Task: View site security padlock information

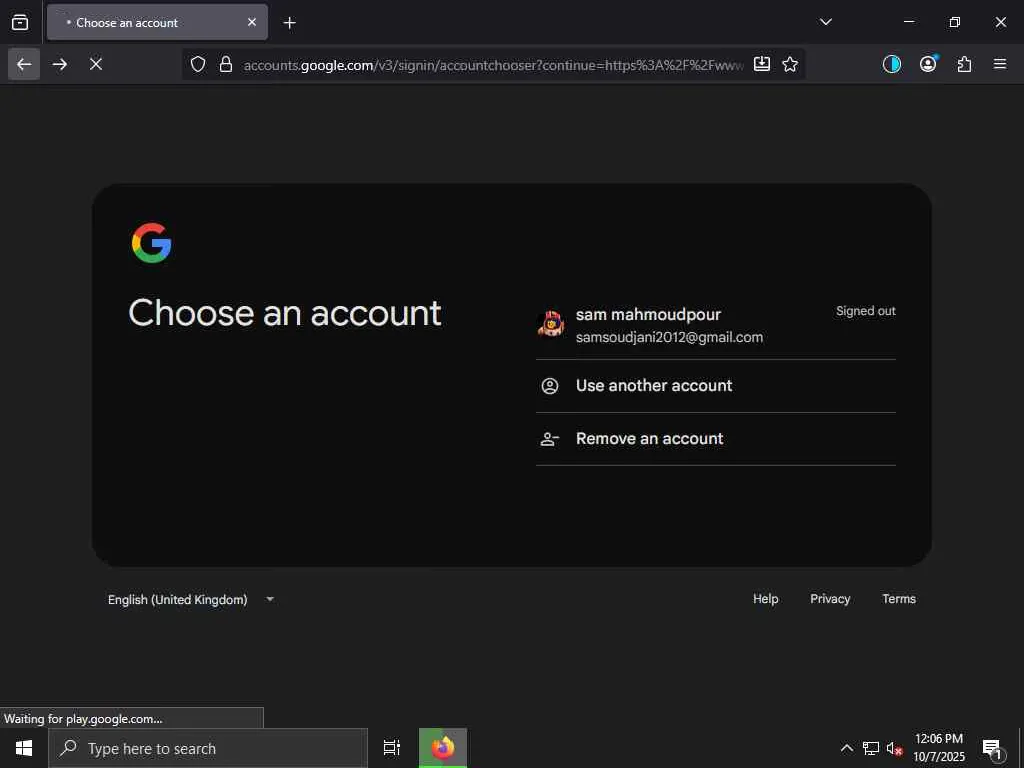Action: click(x=226, y=64)
